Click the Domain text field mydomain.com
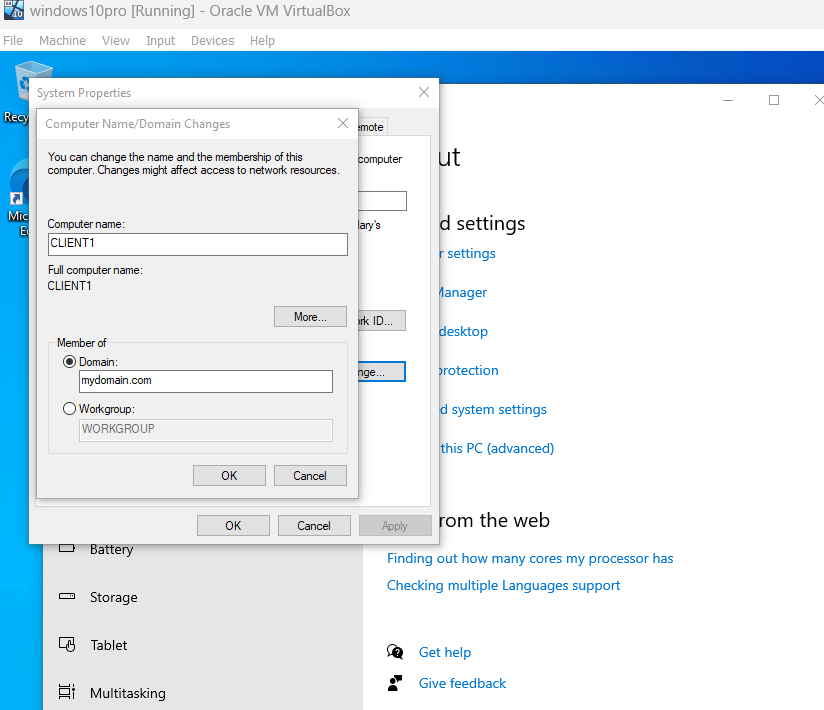Screen dimensions: 824x710 point(206,381)
